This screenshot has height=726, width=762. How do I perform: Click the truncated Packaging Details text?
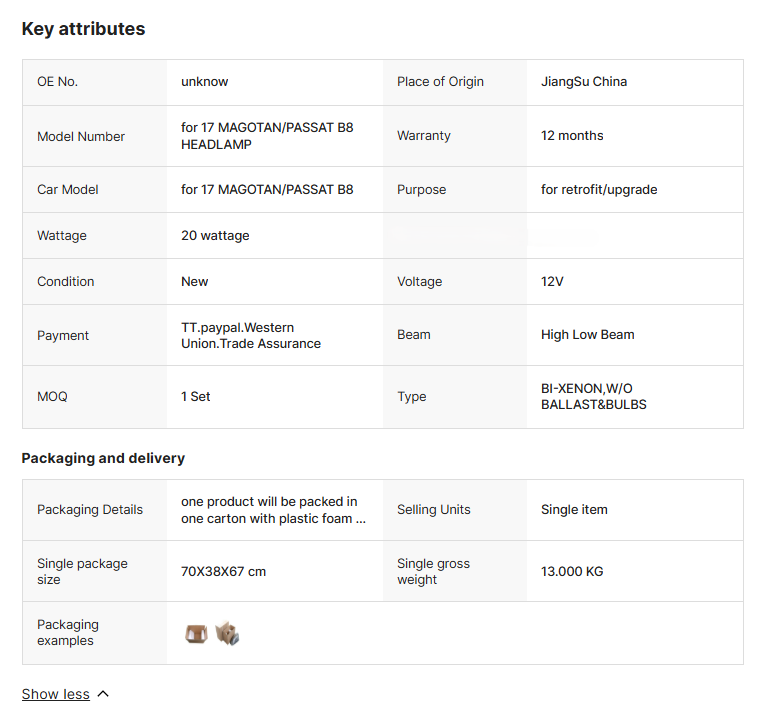click(273, 510)
